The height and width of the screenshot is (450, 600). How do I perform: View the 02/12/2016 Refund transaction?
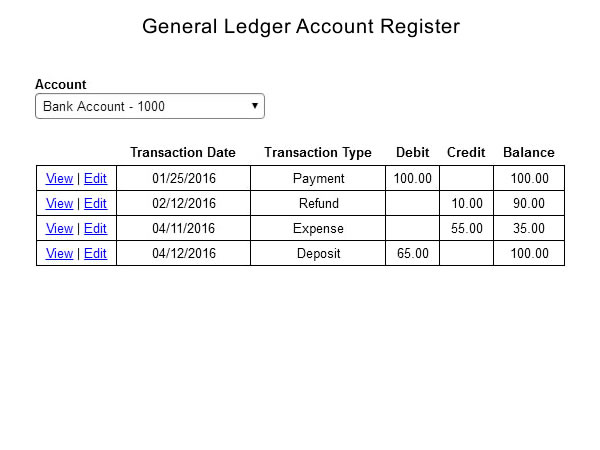tap(59, 203)
